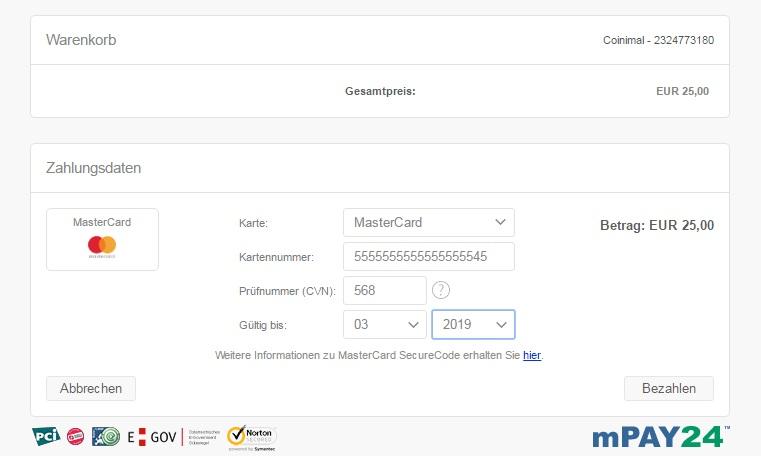Click the red round security seal

pos(76,436)
